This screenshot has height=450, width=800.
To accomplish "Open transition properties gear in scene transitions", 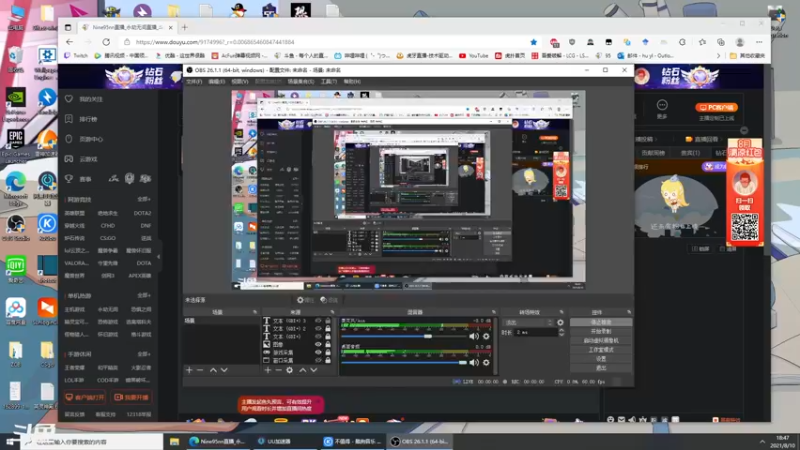I will [560, 322].
